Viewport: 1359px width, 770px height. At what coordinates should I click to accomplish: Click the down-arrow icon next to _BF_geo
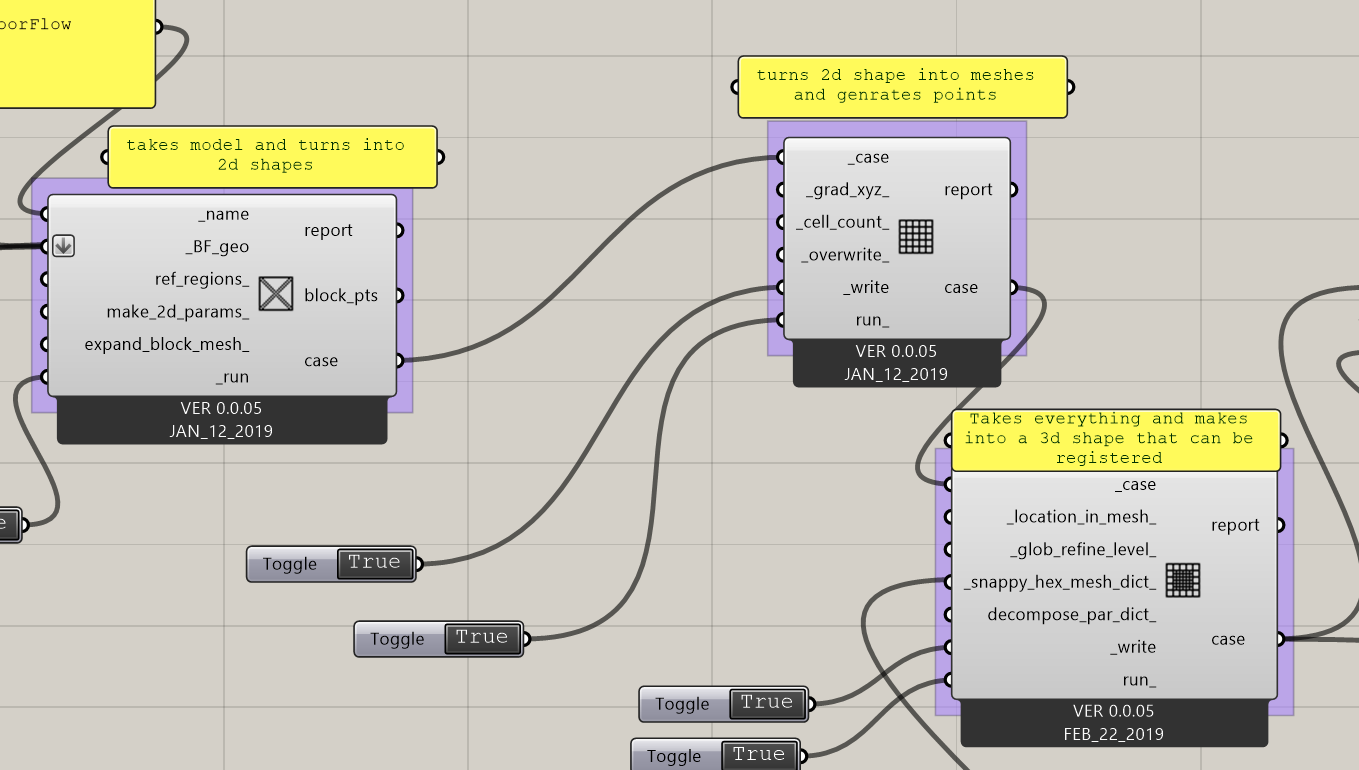click(x=63, y=245)
